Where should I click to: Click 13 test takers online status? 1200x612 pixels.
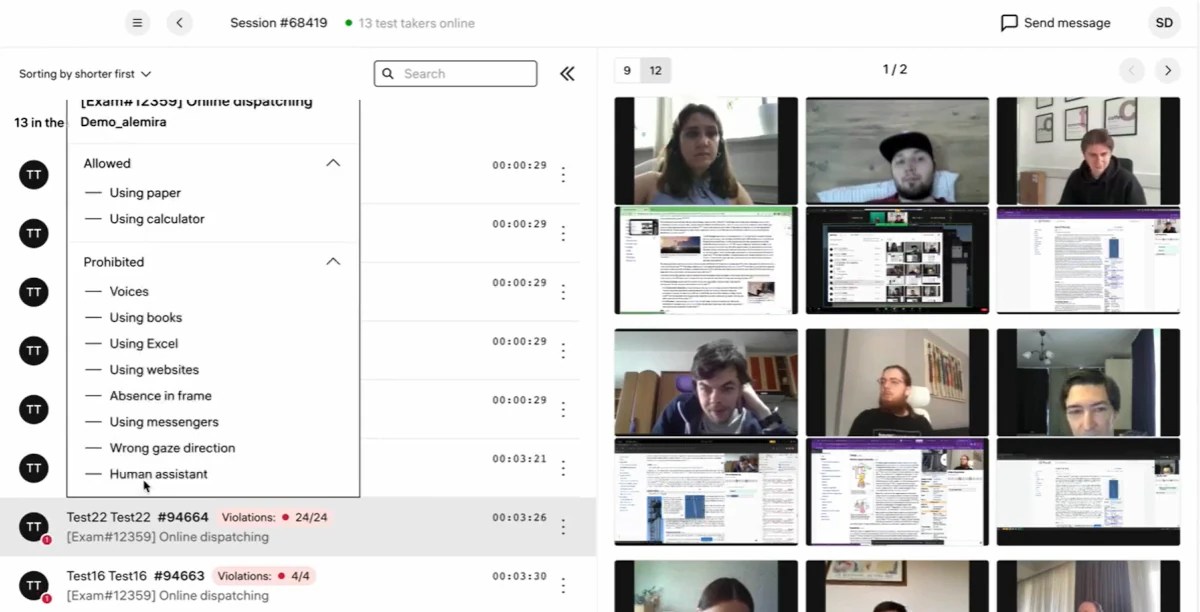[x=410, y=23]
